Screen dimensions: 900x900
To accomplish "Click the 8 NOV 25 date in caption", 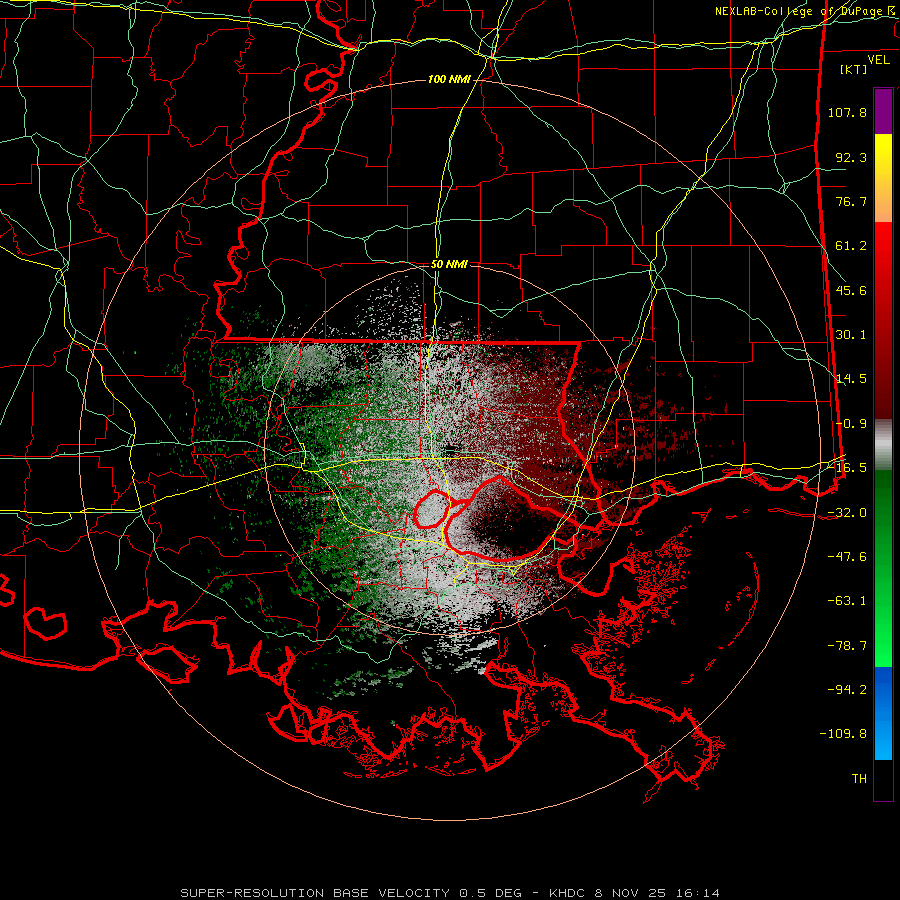I will (x=630, y=893).
